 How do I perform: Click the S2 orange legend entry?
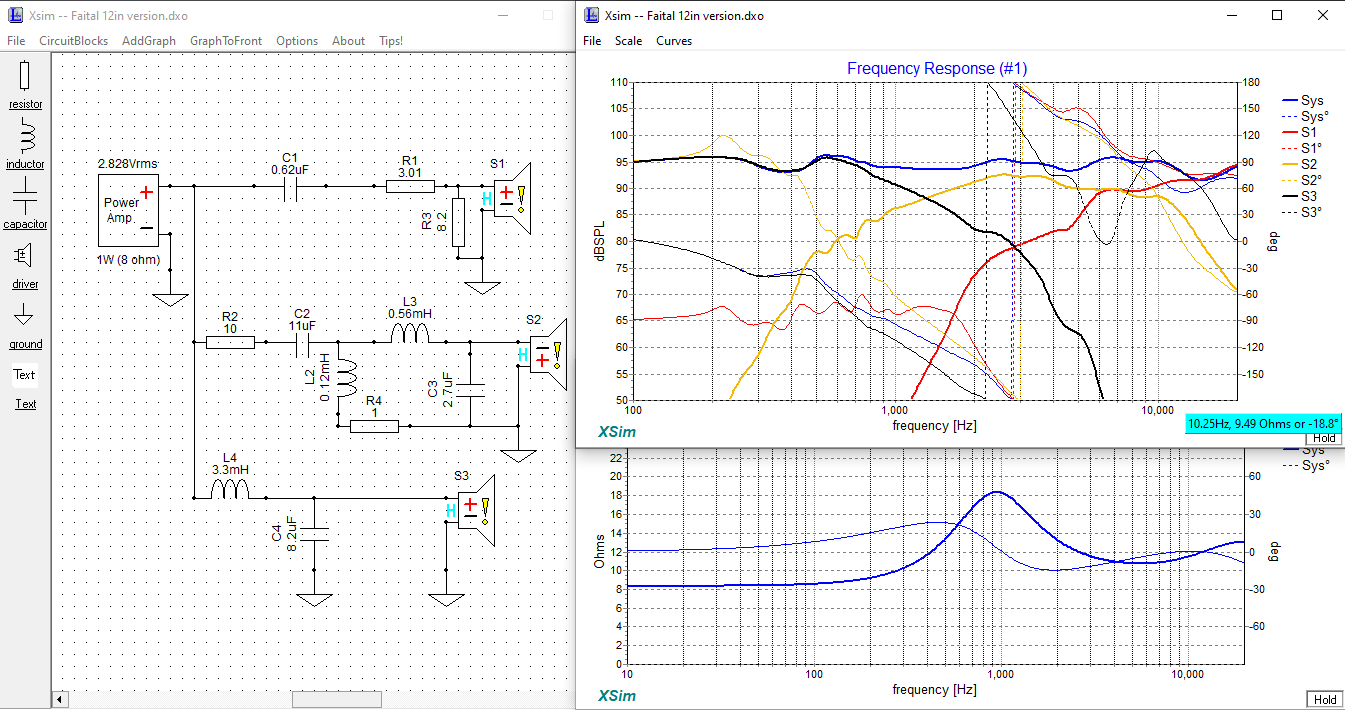coord(1300,163)
